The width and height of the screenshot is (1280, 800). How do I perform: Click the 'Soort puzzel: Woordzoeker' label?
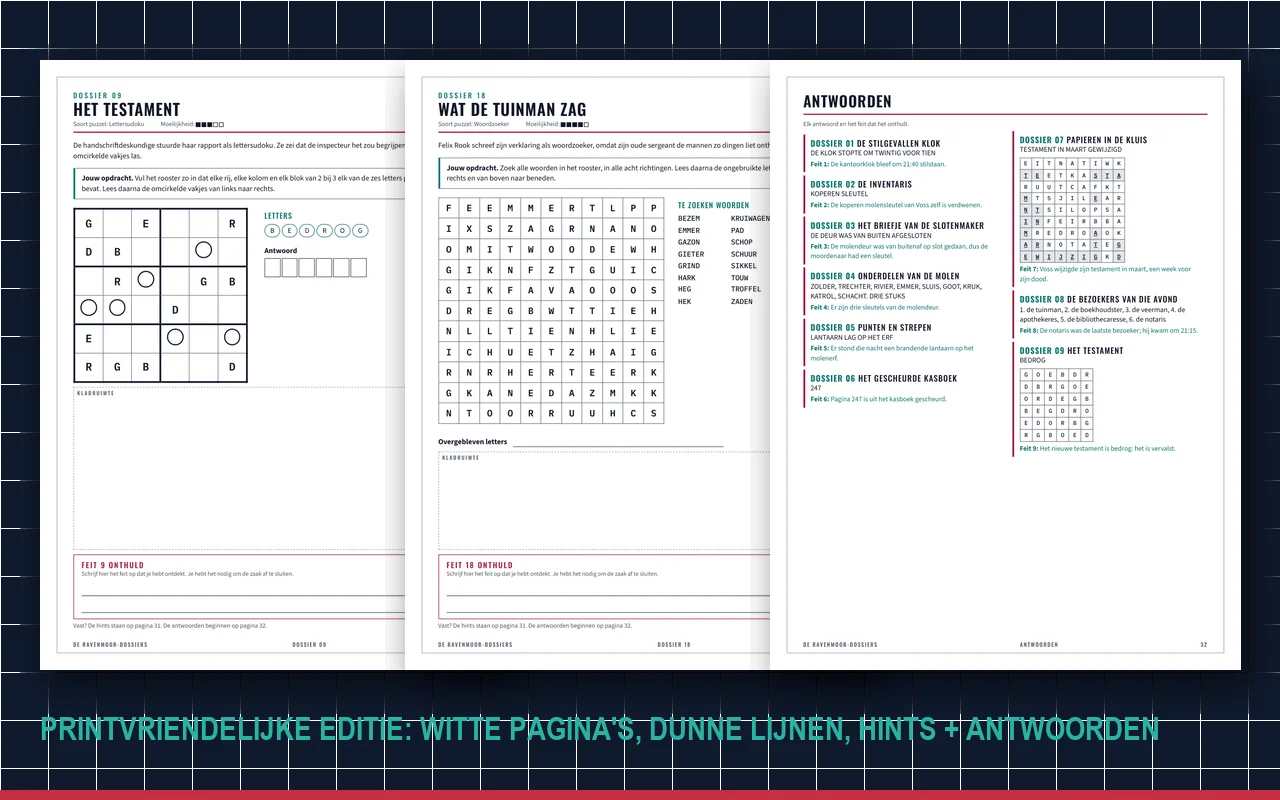point(476,125)
